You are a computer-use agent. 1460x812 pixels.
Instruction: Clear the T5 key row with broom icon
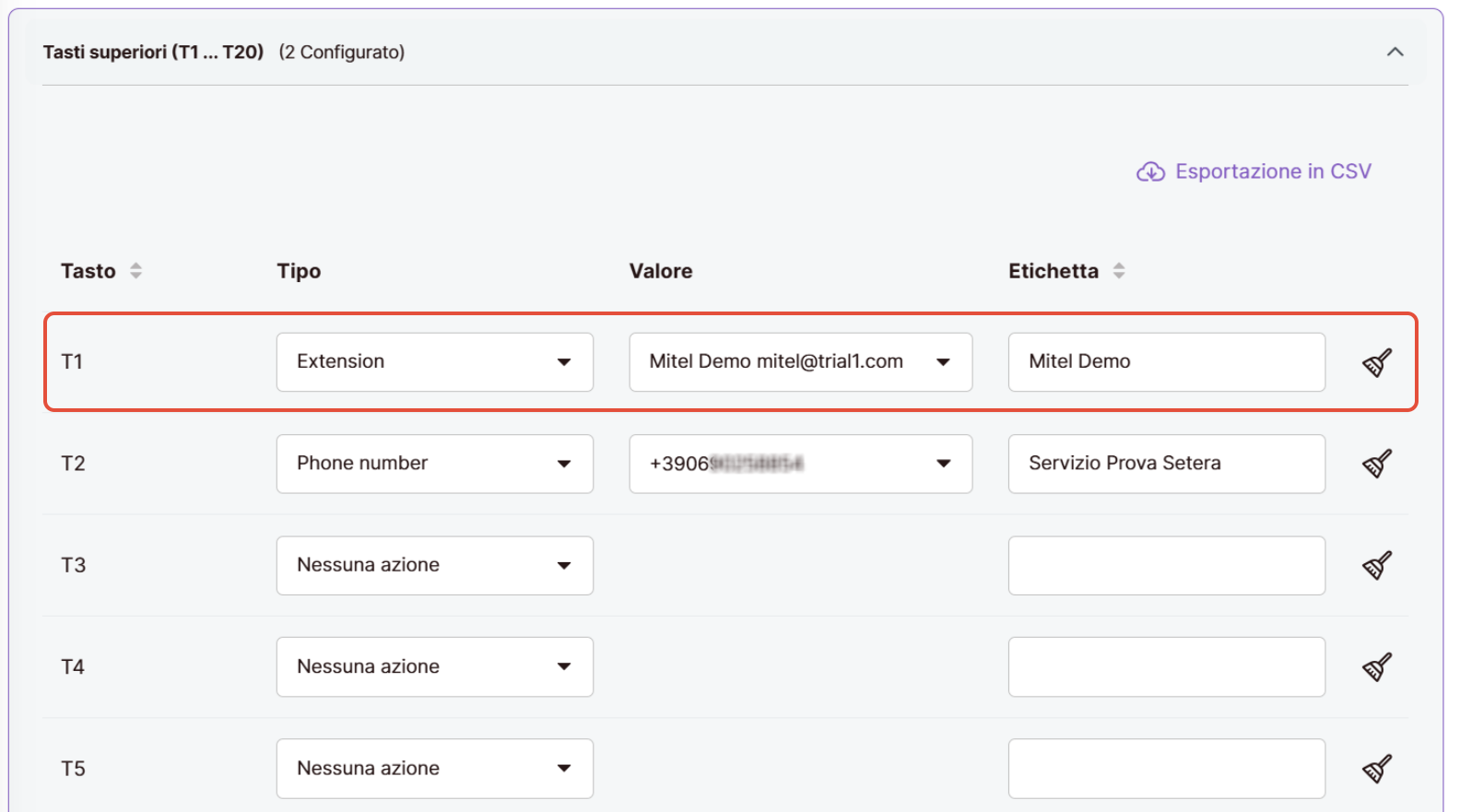[1376, 768]
